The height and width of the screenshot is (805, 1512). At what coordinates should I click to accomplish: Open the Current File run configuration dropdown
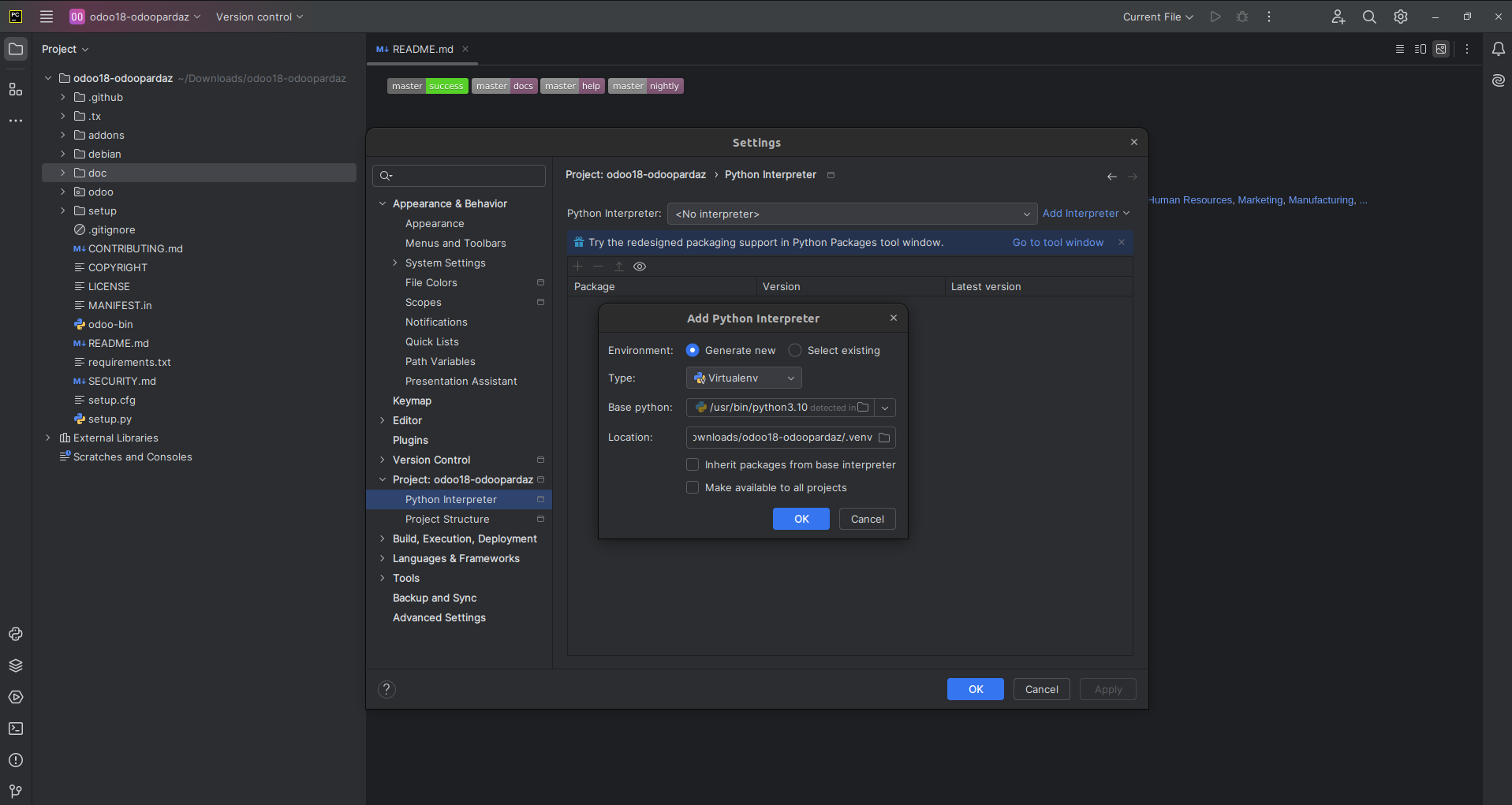1158,17
